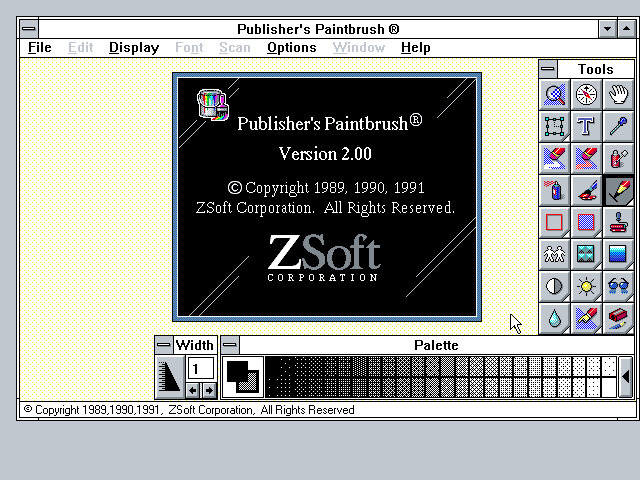Select the white-based Eraser tool
Viewport: 640px width, 480px height.
coord(554,158)
